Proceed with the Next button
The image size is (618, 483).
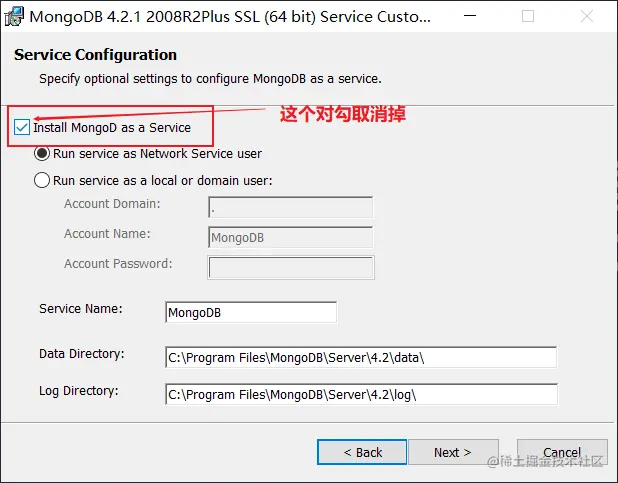click(453, 452)
